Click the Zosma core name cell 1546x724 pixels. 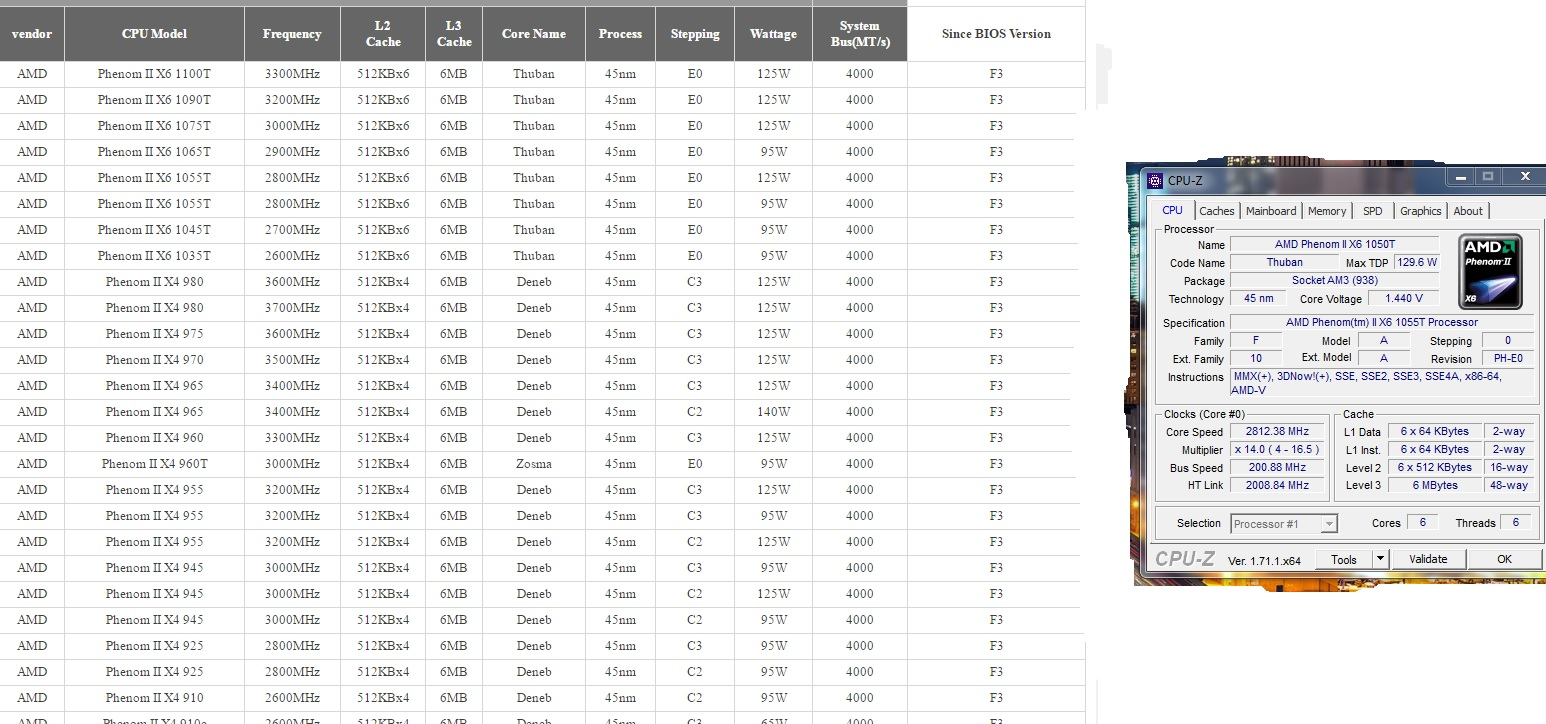tap(534, 464)
